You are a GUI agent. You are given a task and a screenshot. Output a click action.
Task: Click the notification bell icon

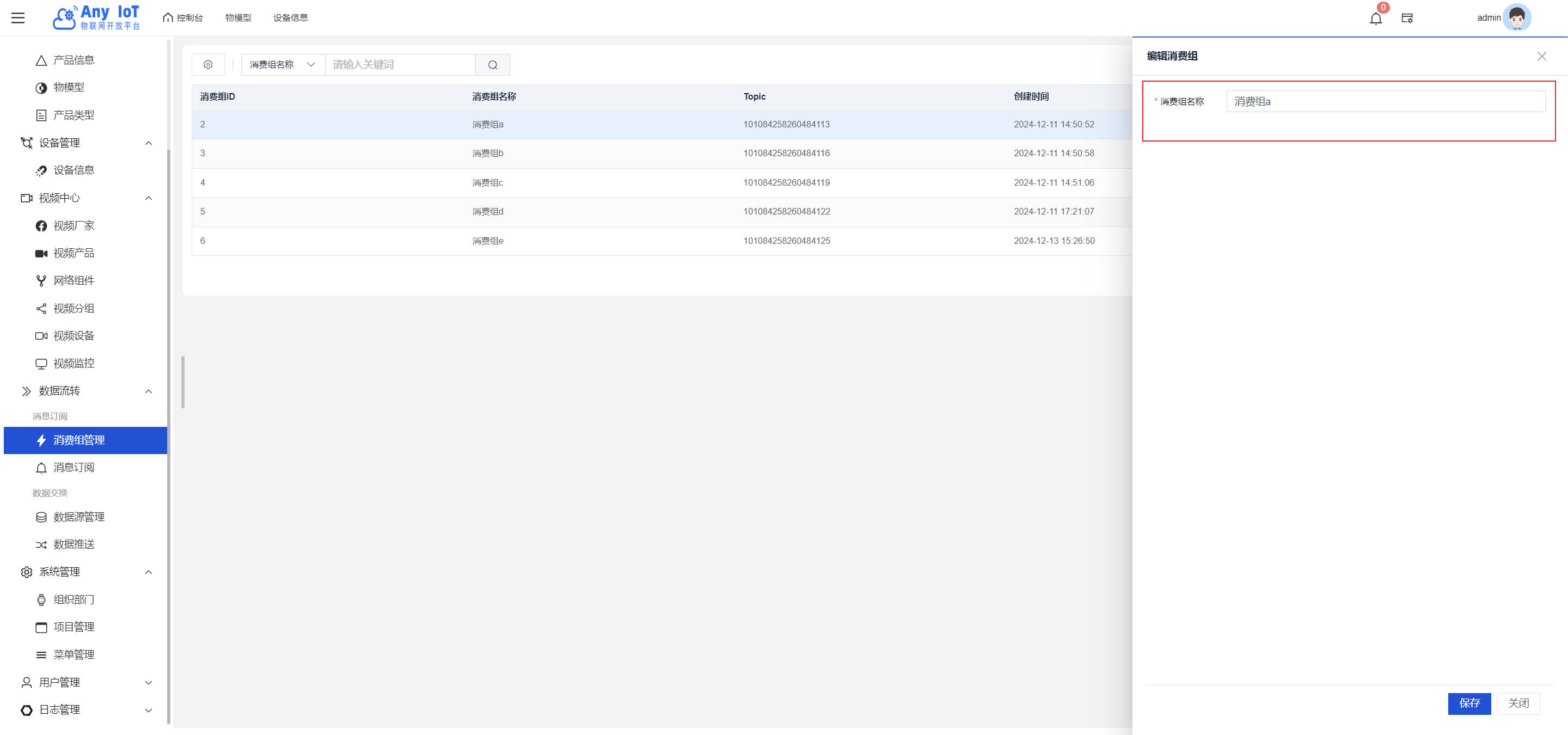point(1375,19)
